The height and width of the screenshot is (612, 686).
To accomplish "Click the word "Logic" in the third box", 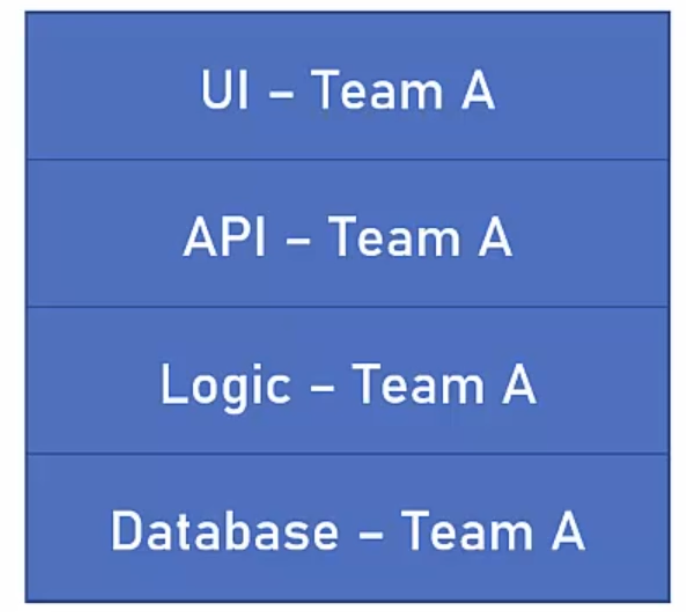I will pos(226,387).
